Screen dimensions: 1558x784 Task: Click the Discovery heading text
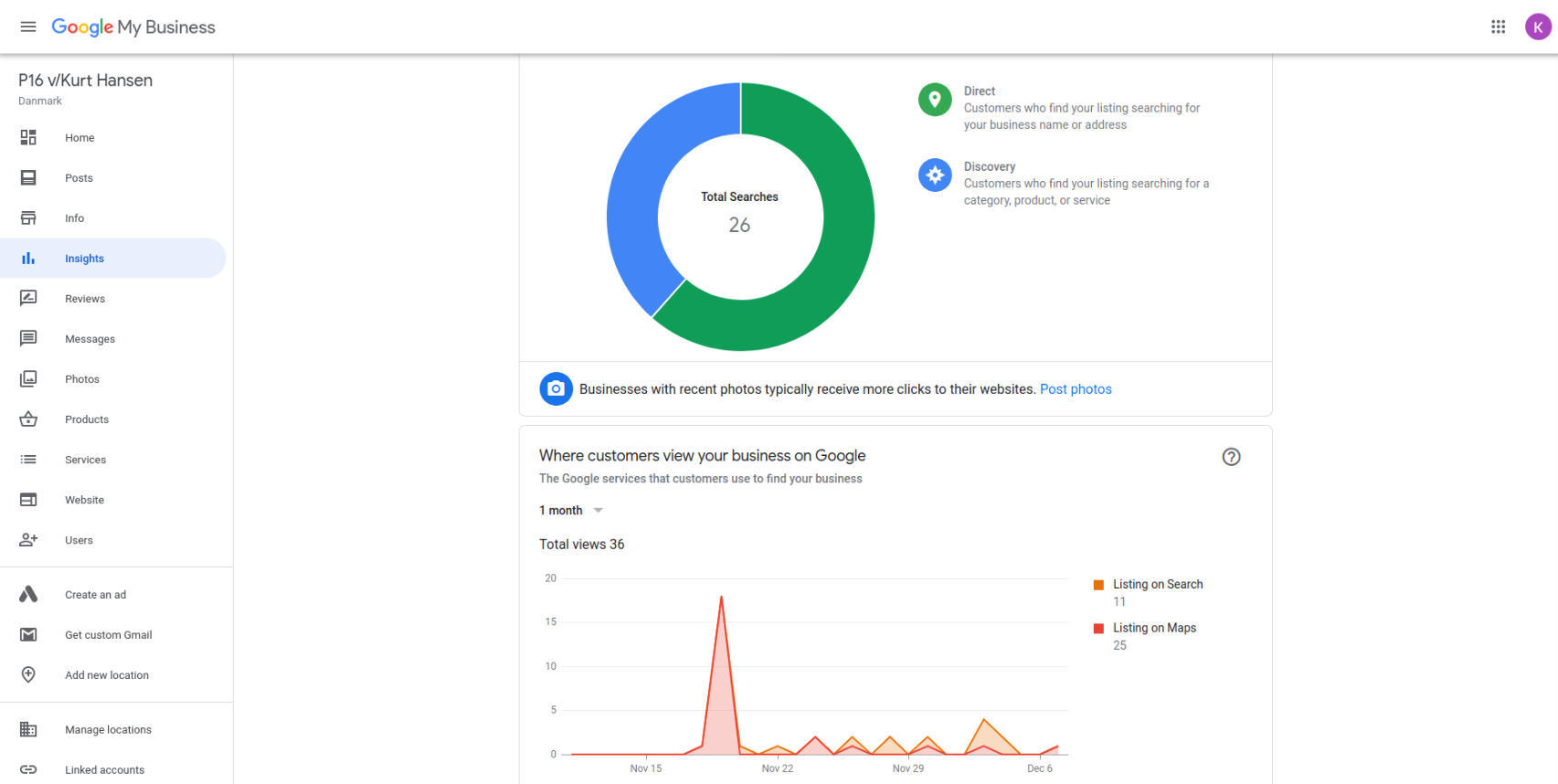coord(990,167)
